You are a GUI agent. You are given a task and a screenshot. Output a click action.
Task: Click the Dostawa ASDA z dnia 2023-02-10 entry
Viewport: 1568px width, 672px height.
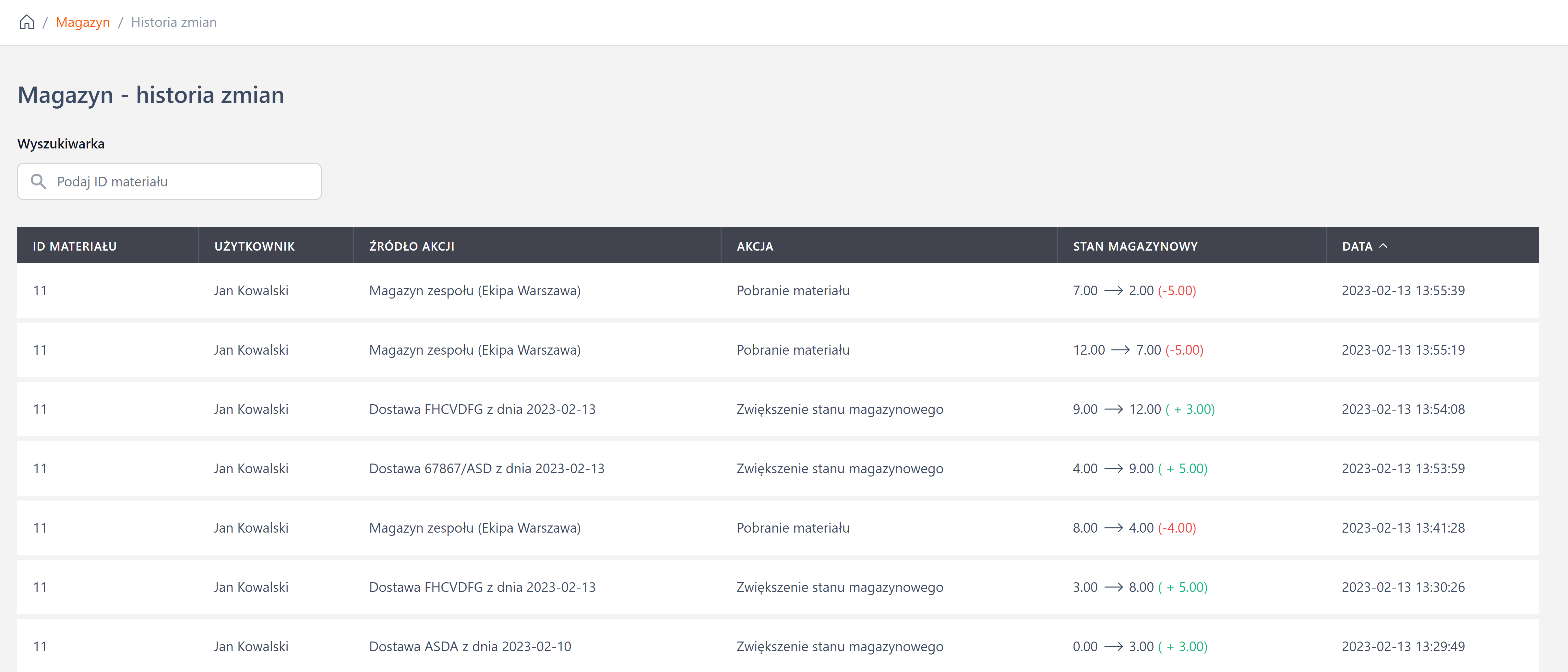point(470,646)
